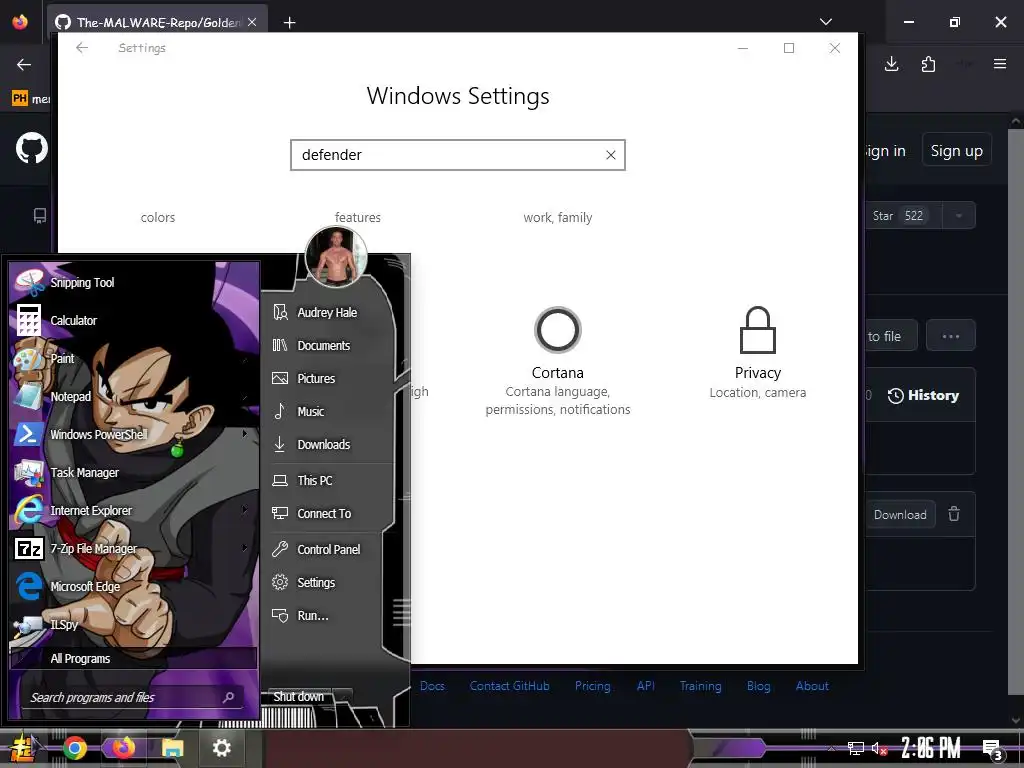Open Firefox hamburger menu
Viewport: 1024px width, 768px height.
[x=1000, y=64]
